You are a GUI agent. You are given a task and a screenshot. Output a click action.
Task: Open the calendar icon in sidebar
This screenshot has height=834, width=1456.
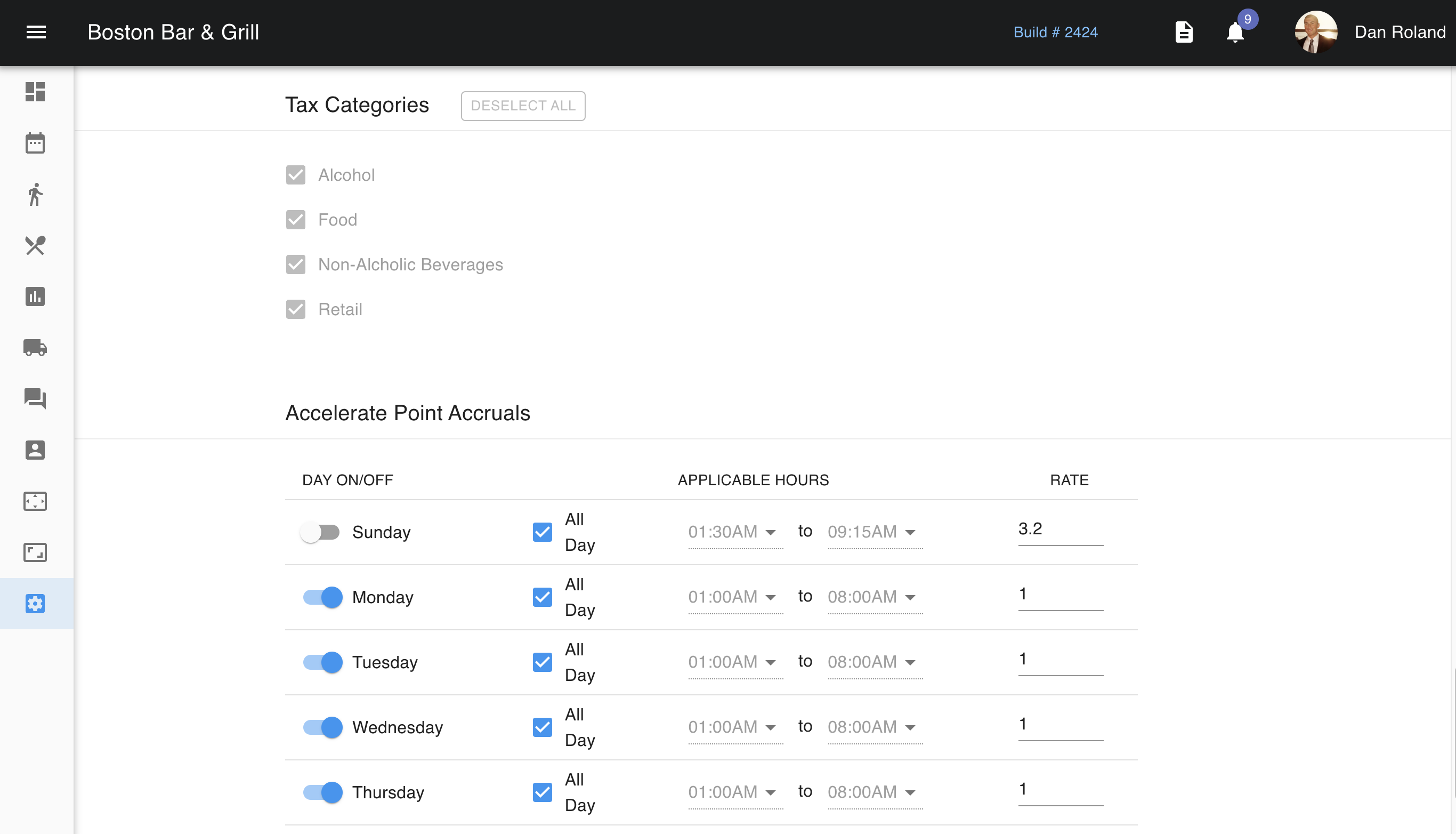(x=35, y=143)
